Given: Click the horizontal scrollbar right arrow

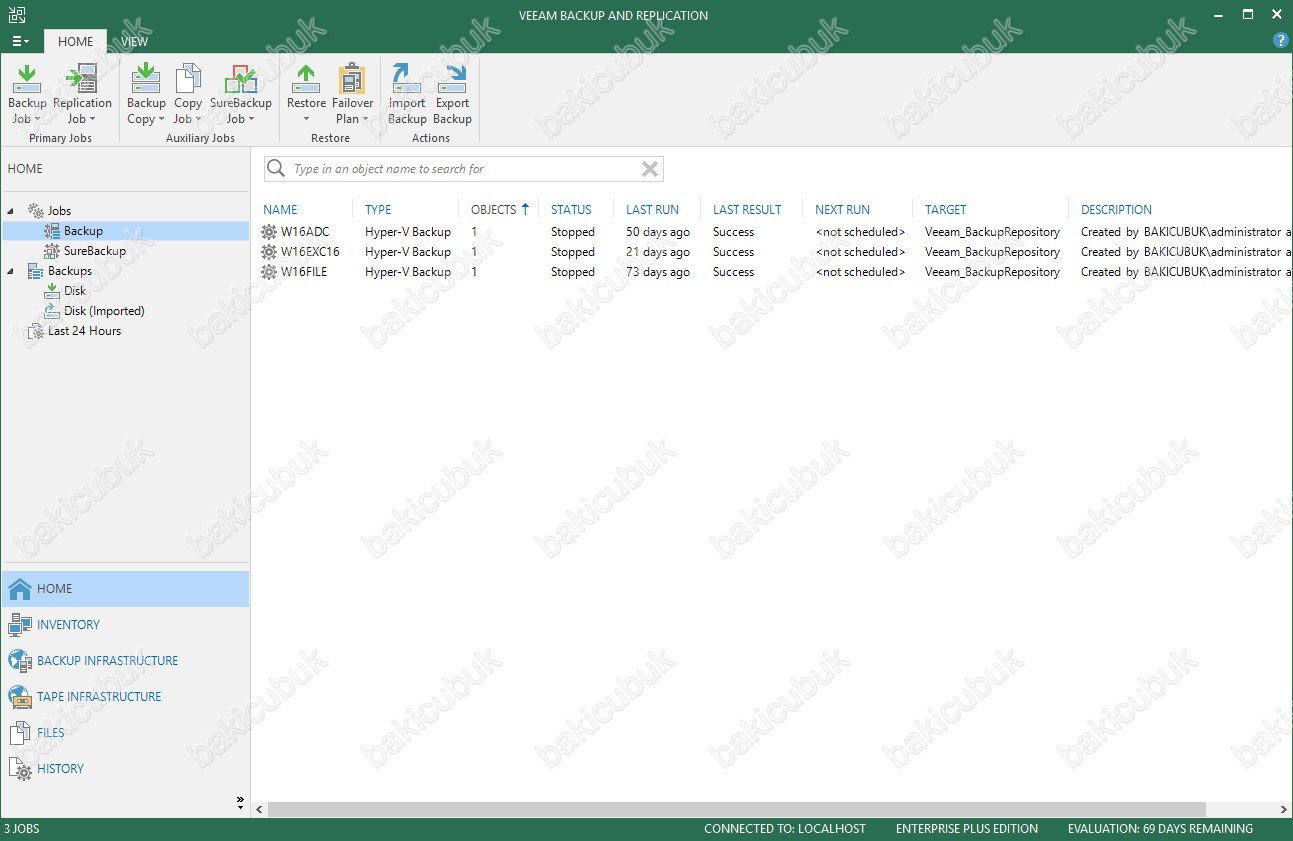Looking at the screenshot, I should (x=1284, y=809).
